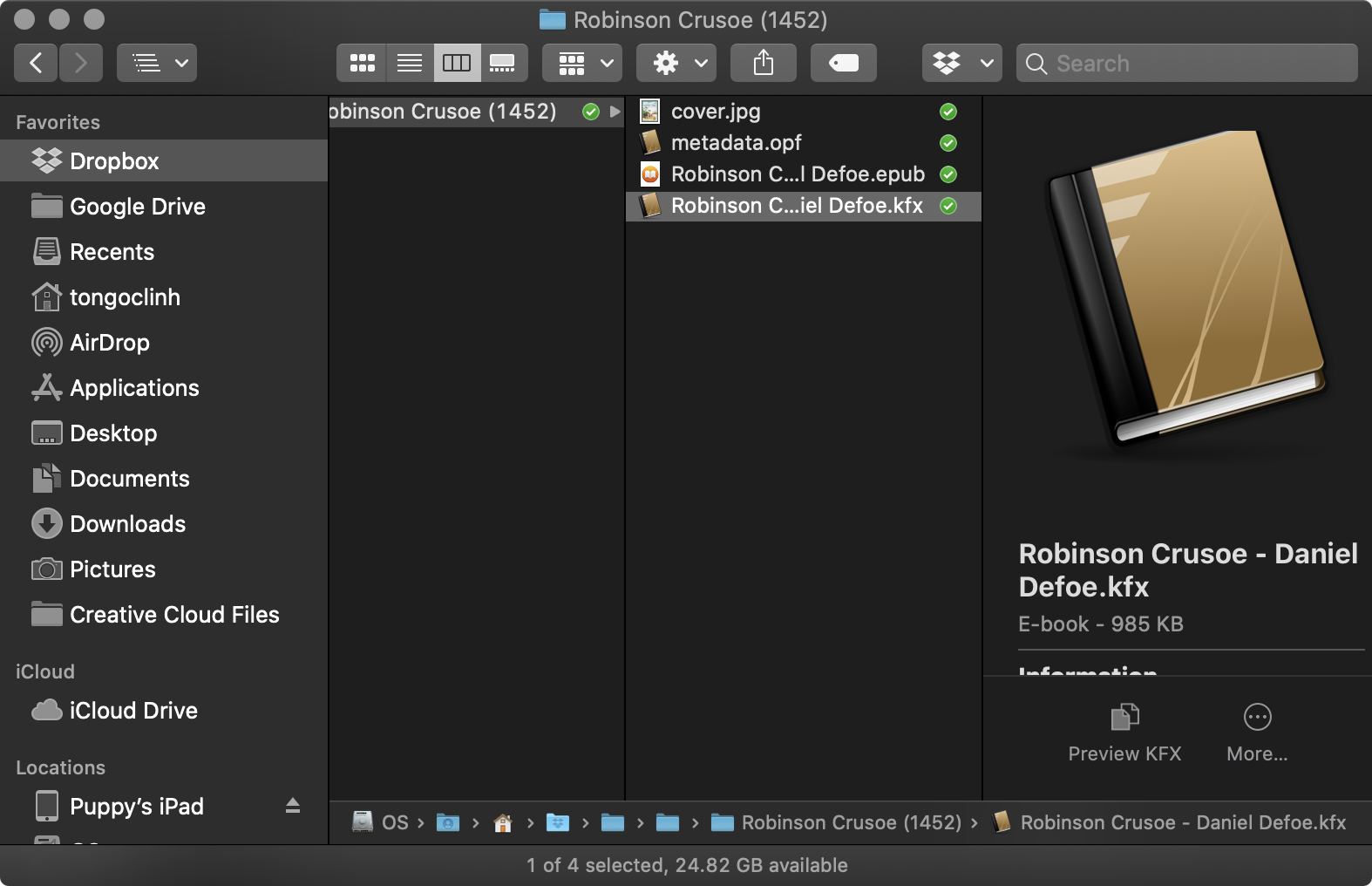Viewport: 1372px width, 886px height.
Task: Select Downloads in the sidebar
Action: pos(127,524)
